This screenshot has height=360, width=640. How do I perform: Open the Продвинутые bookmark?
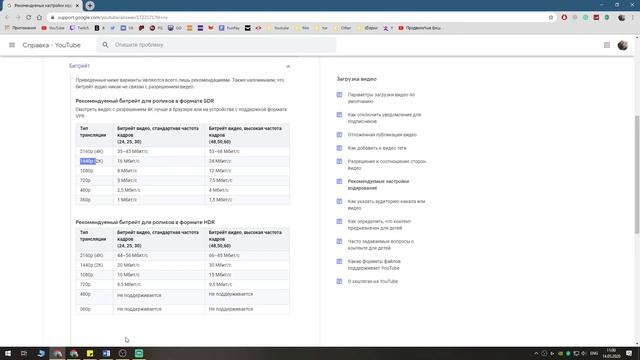pyautogui.click(x=420, y=28)
